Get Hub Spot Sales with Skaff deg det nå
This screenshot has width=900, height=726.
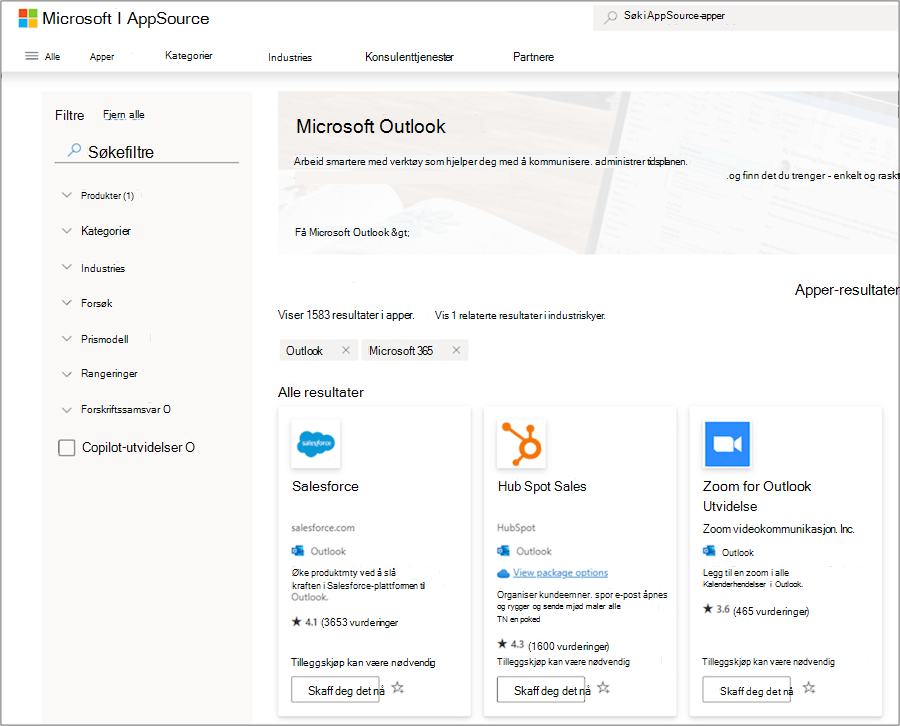tap(541, 690)
